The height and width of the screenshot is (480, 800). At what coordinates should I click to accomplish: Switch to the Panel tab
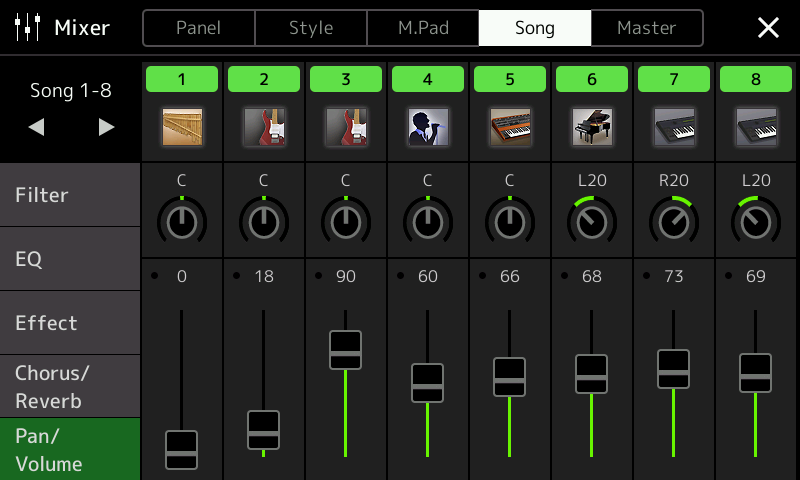click(199, 28)
